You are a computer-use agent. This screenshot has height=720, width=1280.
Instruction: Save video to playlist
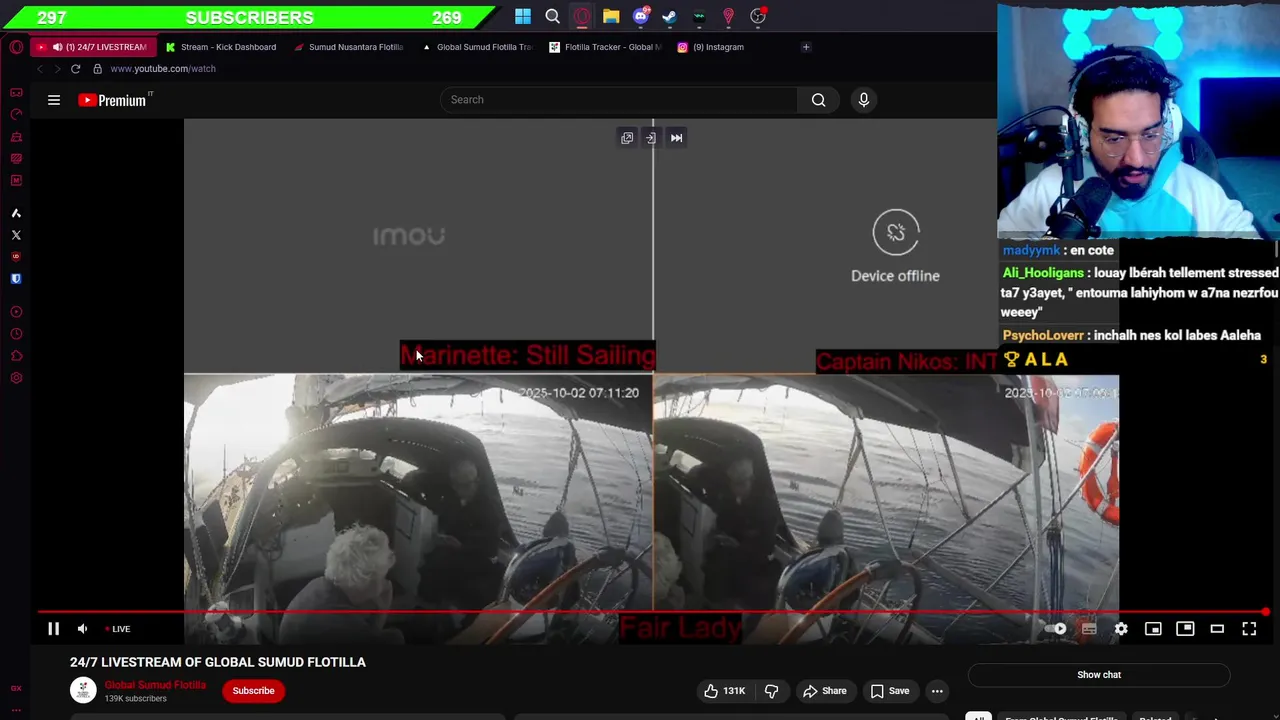click(889, 691)
